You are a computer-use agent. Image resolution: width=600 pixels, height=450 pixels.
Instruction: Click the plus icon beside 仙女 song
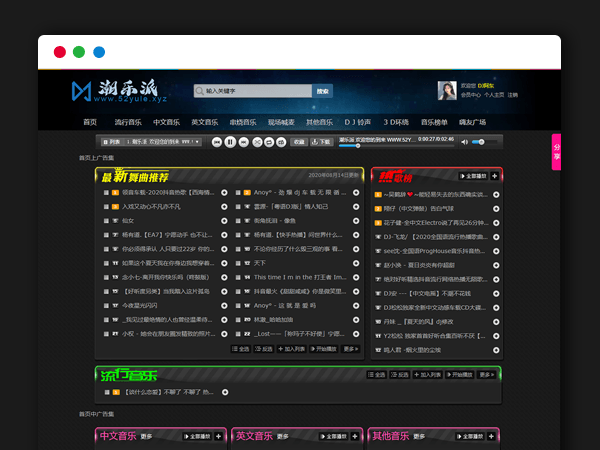click(224, 220)
